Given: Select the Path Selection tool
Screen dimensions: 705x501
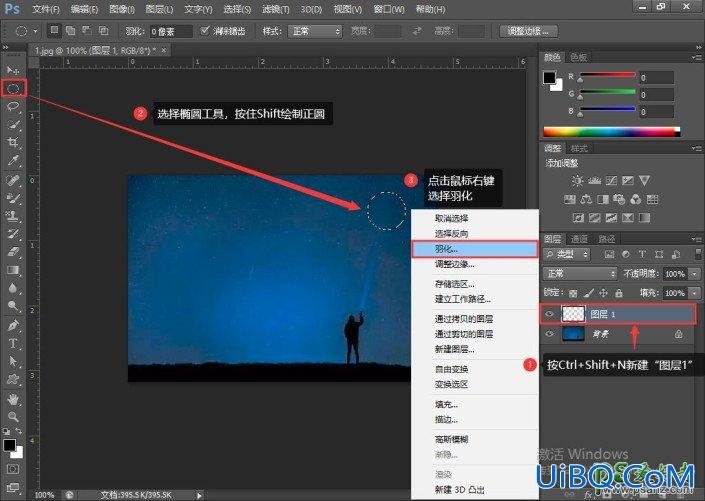Looking at the screenshot, I should click(13, 361).
